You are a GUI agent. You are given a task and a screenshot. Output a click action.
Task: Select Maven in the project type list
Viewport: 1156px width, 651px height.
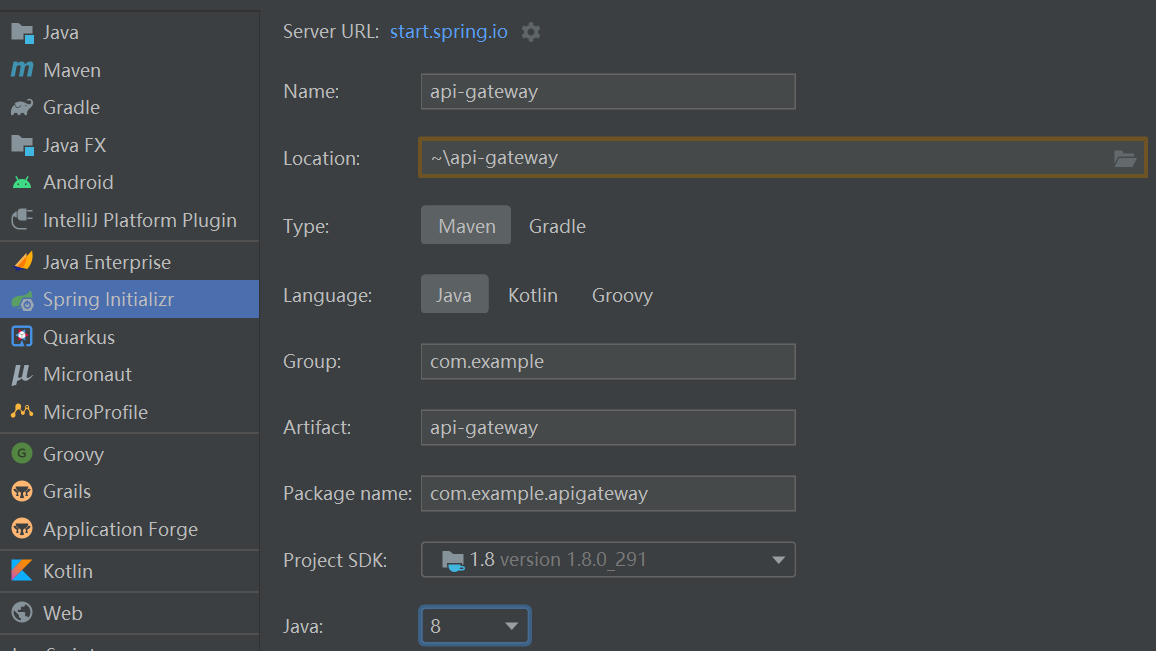tap(130, 70)
